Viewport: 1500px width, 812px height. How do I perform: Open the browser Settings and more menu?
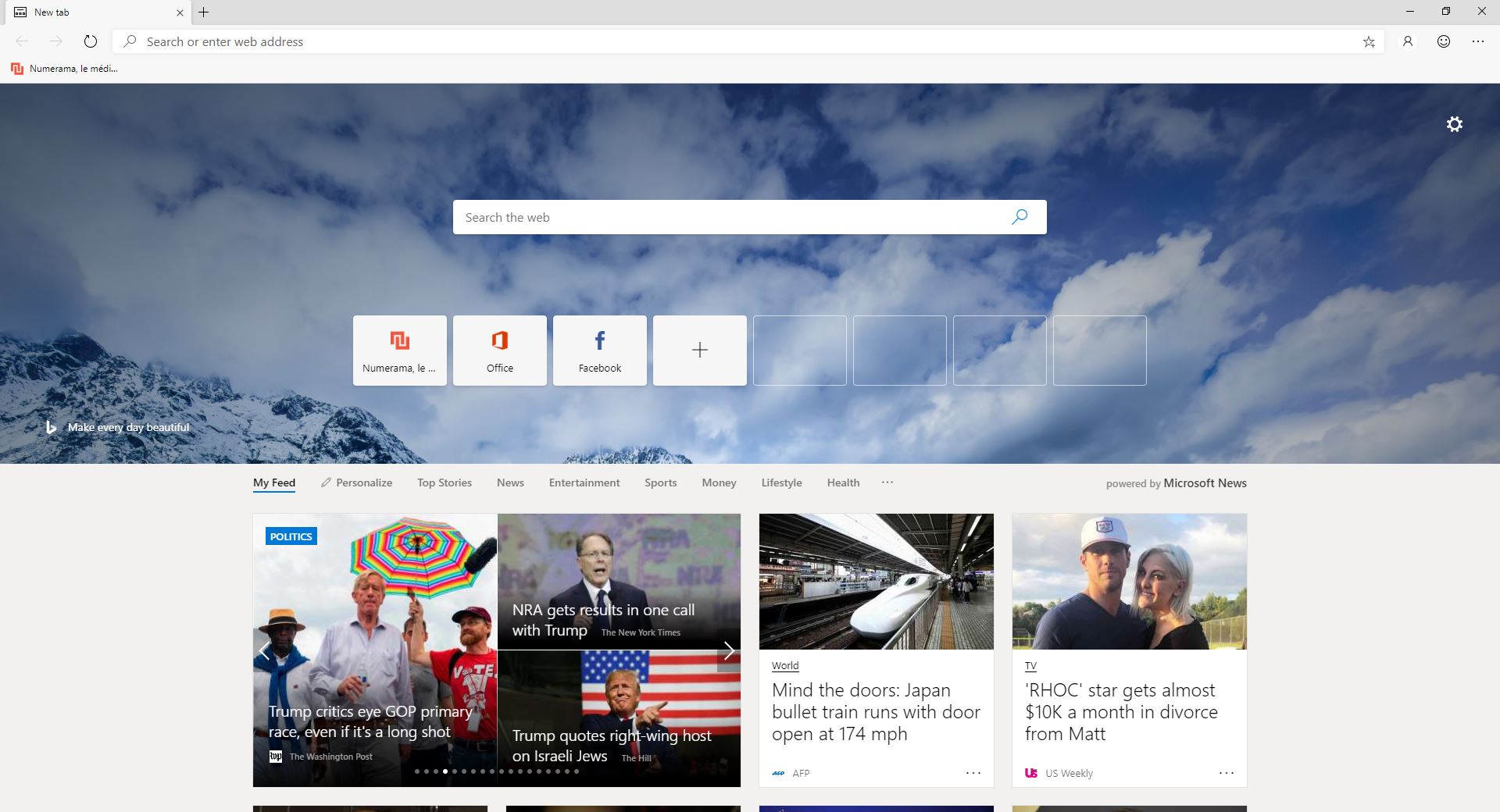pyautogui.click(x=1478, y=41)
